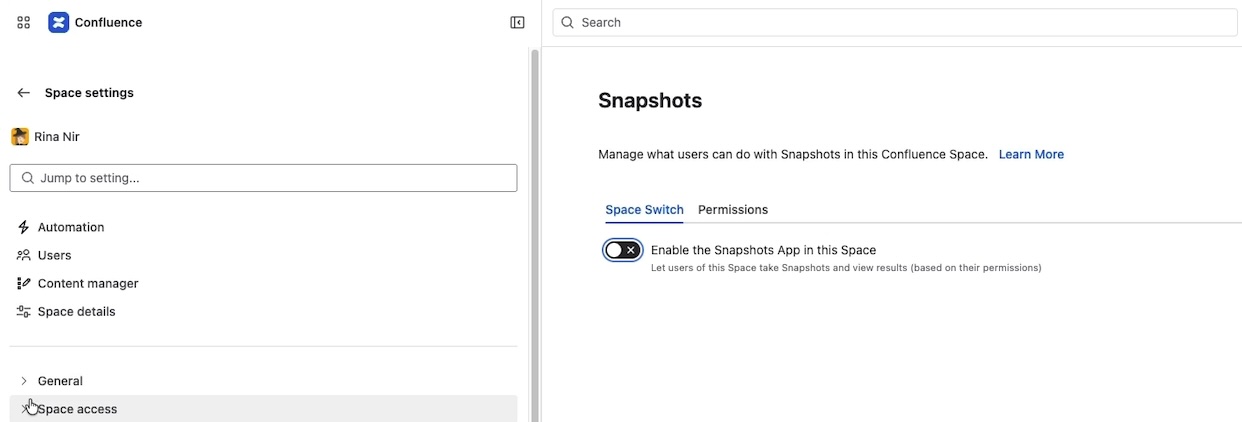Expand the General section chevron
1242x422 pixels.
24,381
